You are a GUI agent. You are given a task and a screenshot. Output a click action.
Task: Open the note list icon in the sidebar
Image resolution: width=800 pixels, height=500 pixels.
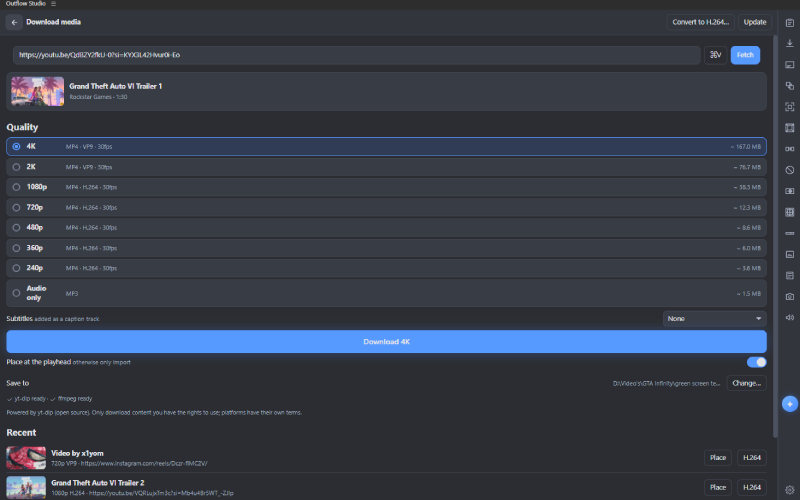789,276
